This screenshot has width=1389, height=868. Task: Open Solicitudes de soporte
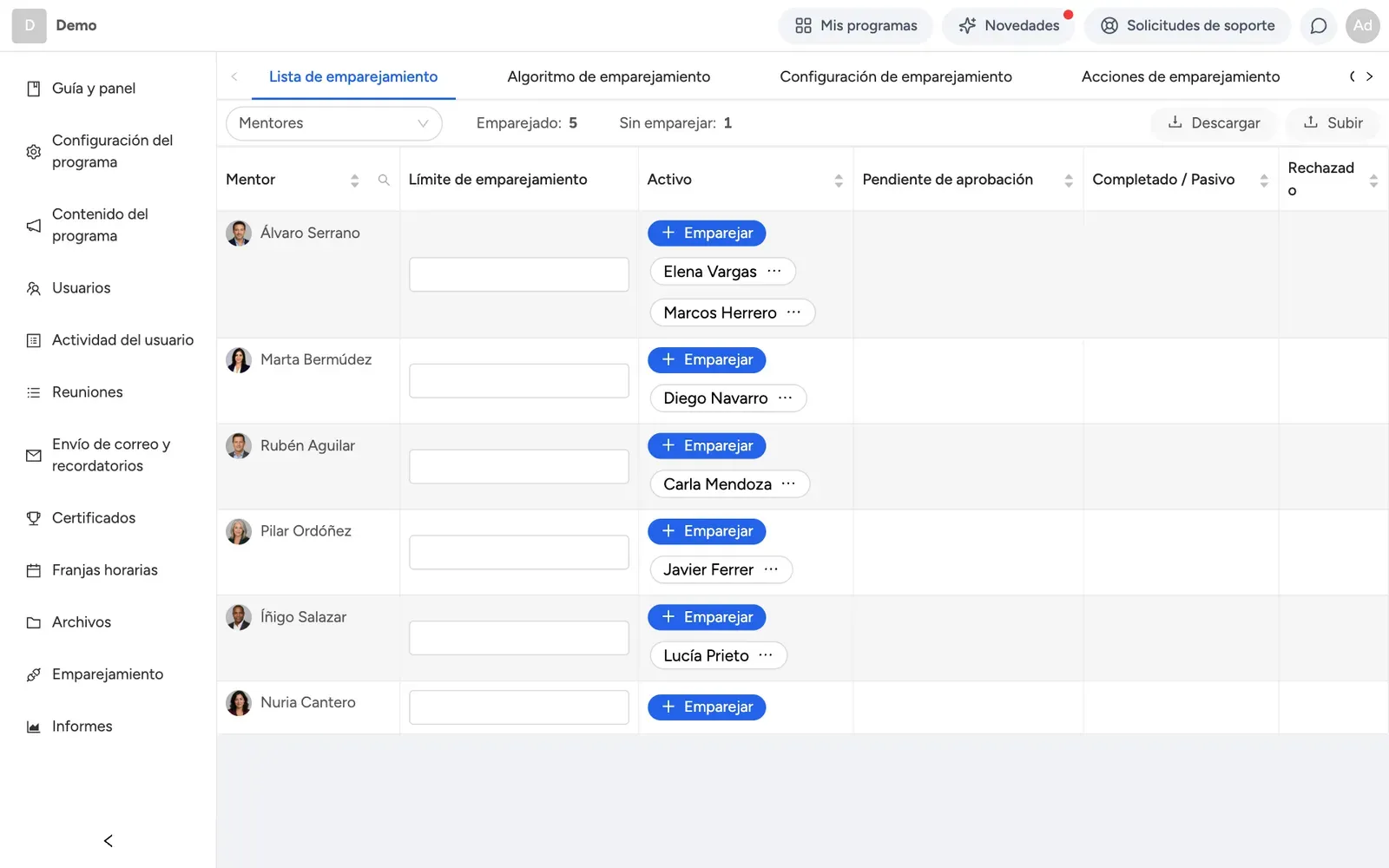[x=1188, y=26]
